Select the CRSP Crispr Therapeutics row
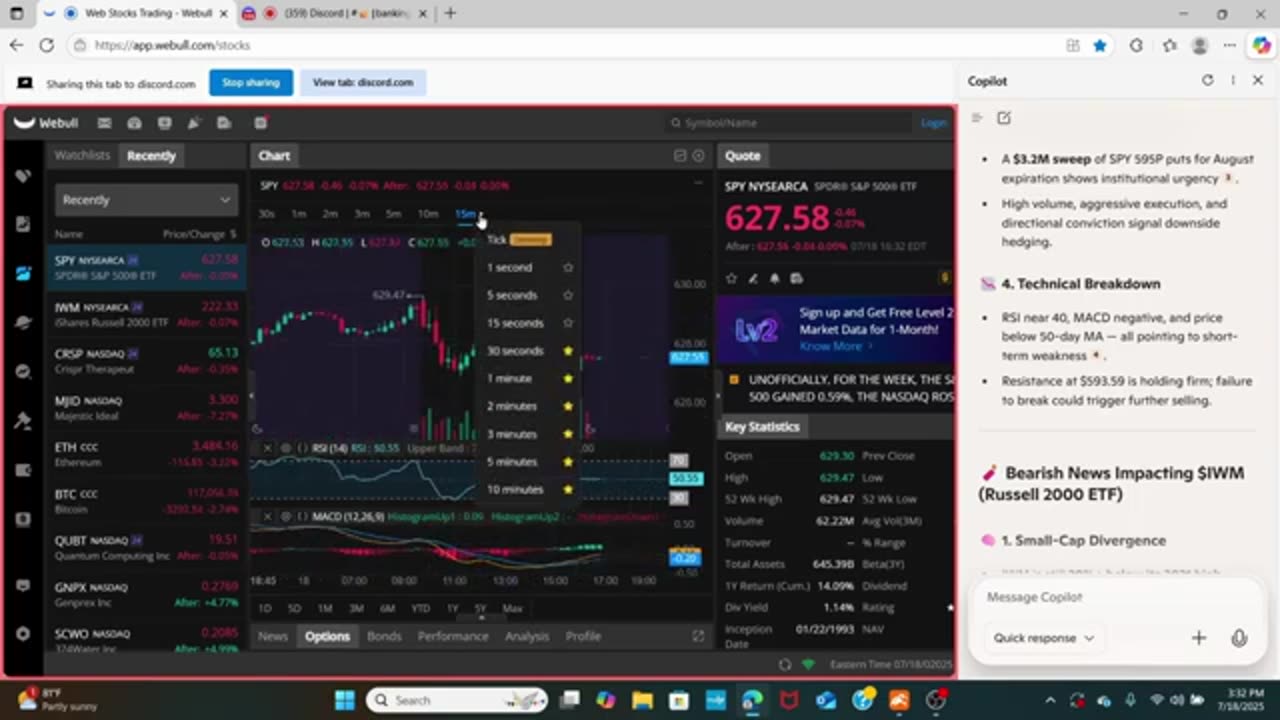Screen dimensions: 1280x720 [146, 360]
